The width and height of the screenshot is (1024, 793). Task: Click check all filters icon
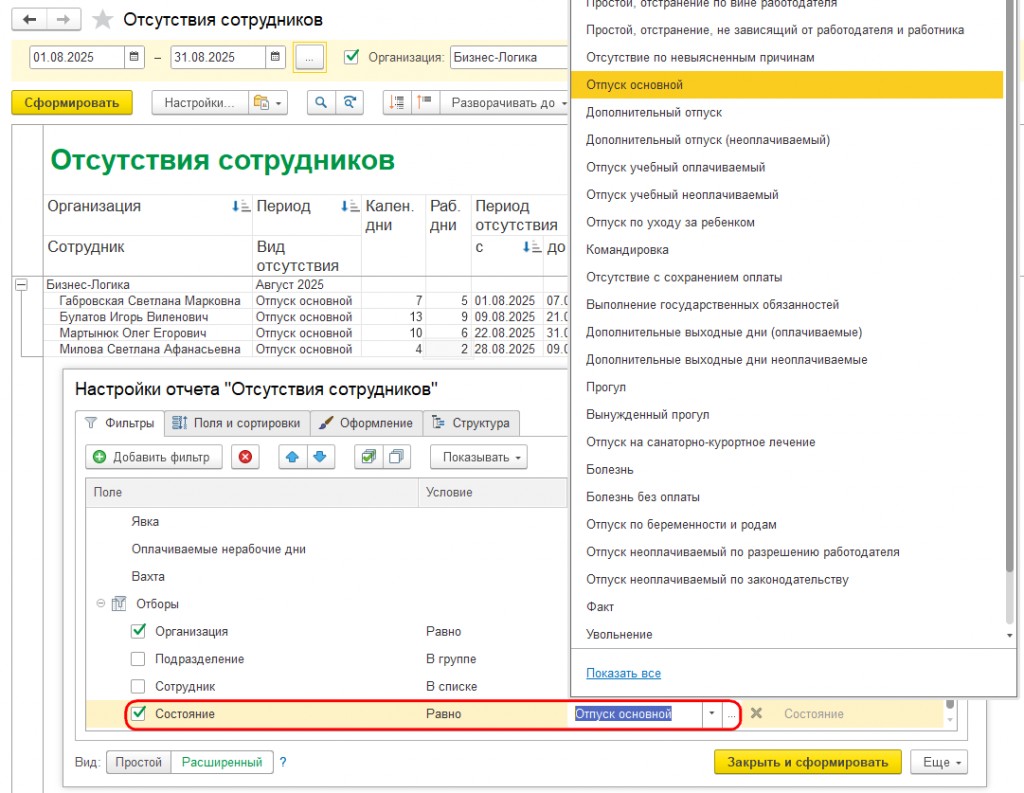click(x=368, y=457)
